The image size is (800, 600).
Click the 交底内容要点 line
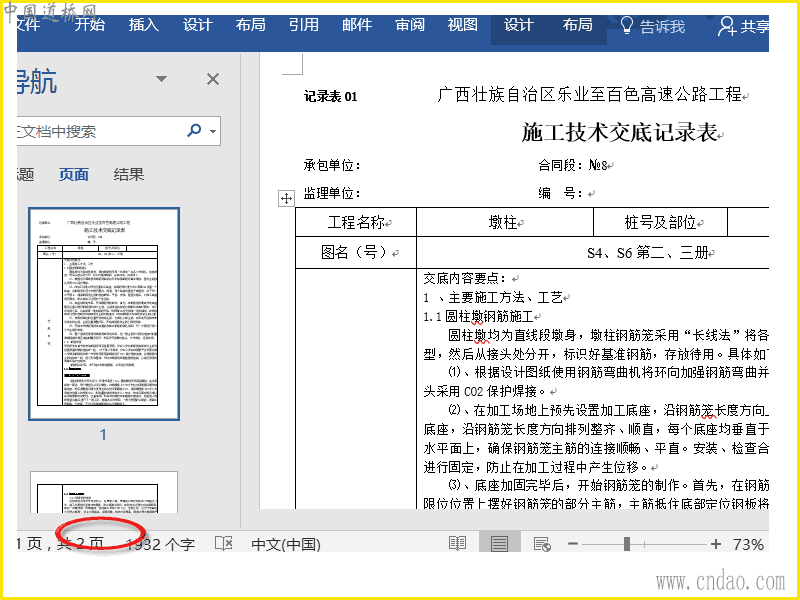click(465, 279)
